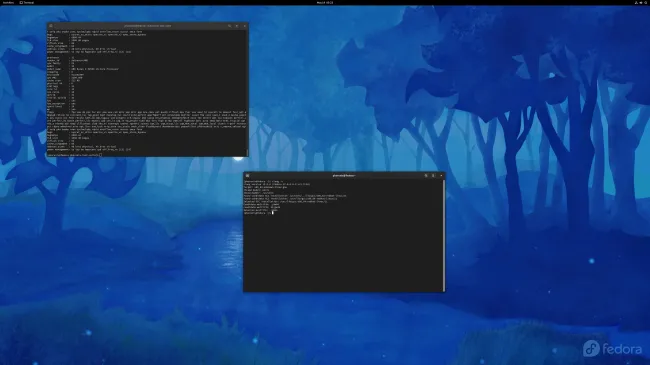Click scrollbar of lower terminal window
The image size is (650, 365).
(444, 235)
